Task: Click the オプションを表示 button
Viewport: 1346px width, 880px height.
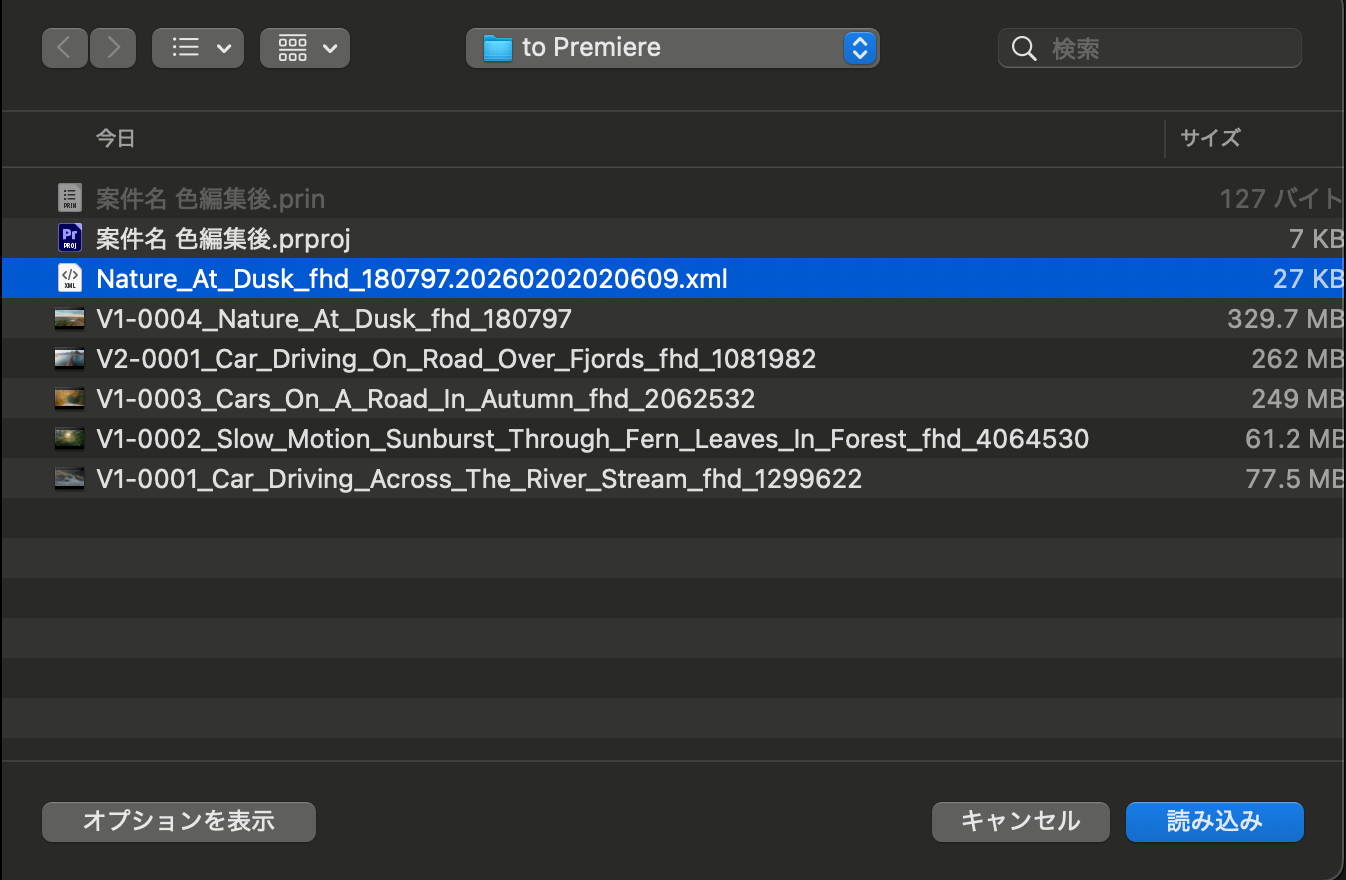Action: [x=179, y=822]
